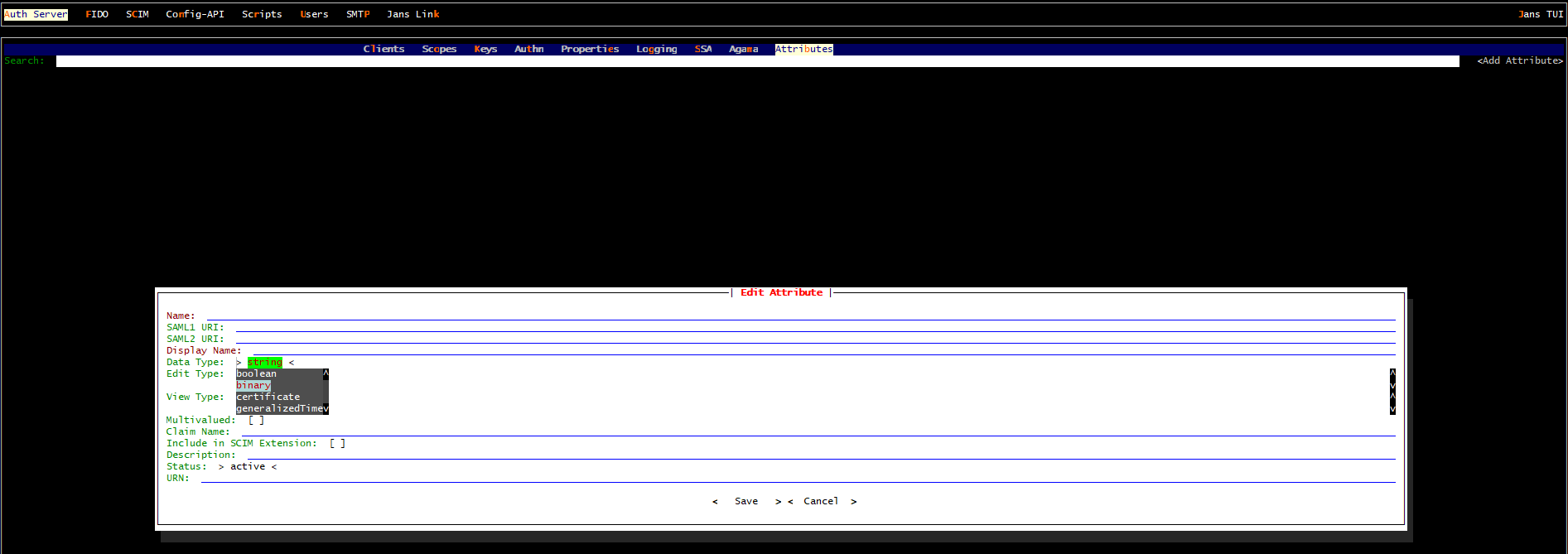Click the Jans TUI title text
Viewport: 1568px width, 554px height.
coord(1541,14)
